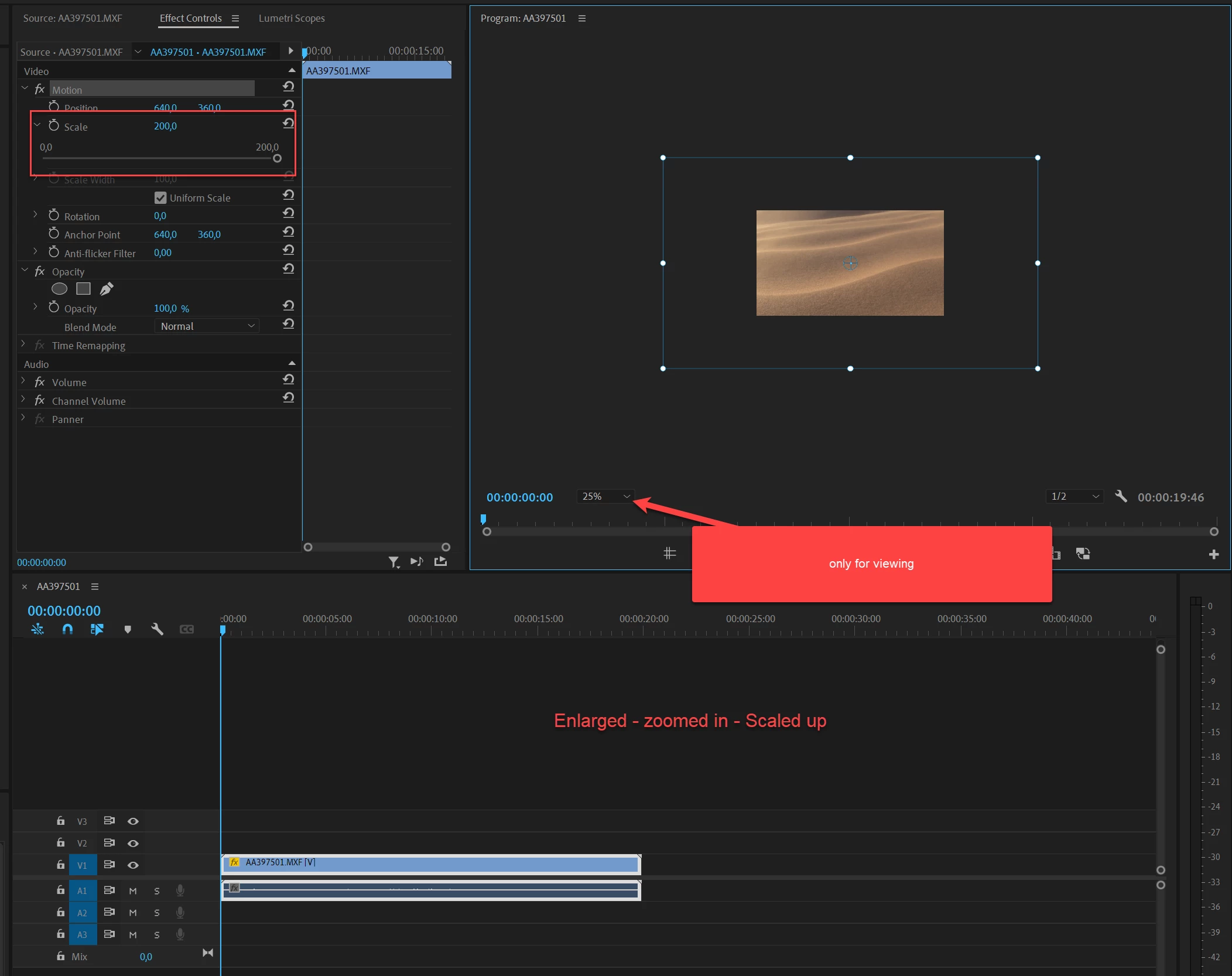The image size is (1232, 976).
Task: Uncheck the Uniform Scale checkbox
Action: [160, 198]
